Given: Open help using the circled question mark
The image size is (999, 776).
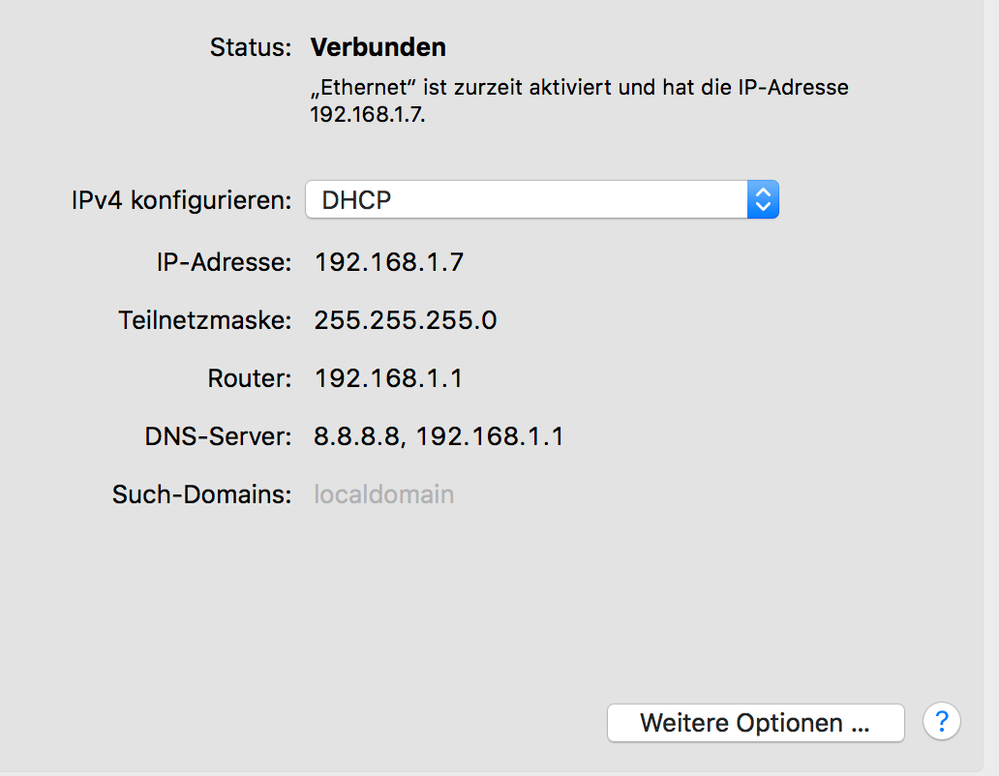Looking at the screenshot, I should click(x=941, y=721).
